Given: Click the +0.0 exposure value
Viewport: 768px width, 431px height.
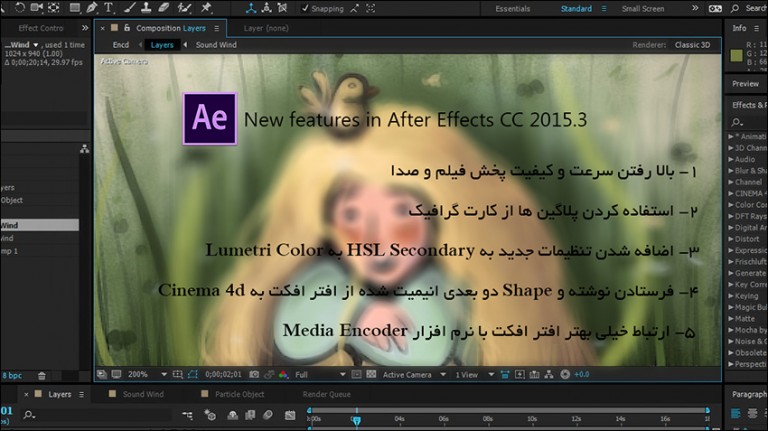Looking at the screenshot, I should tap(581, 375).
